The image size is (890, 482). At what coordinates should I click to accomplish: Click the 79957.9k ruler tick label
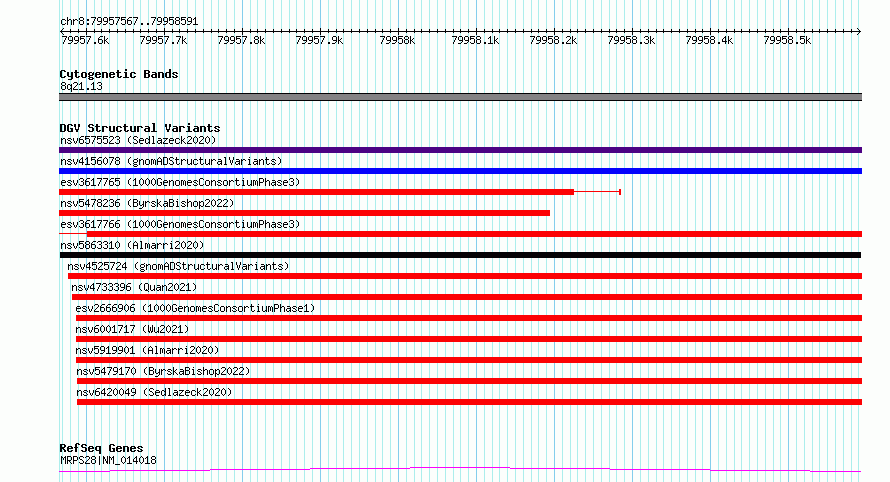coord(319,40)
